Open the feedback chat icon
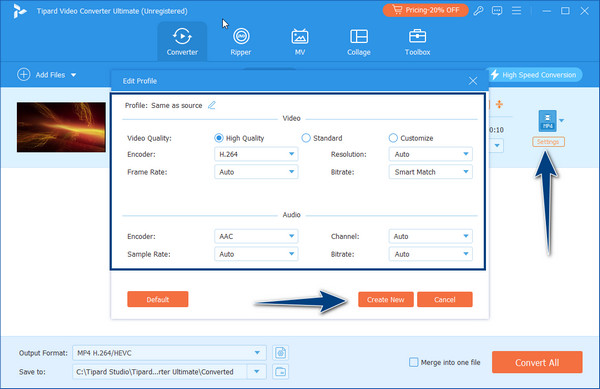600x389 pixels. 497,11
